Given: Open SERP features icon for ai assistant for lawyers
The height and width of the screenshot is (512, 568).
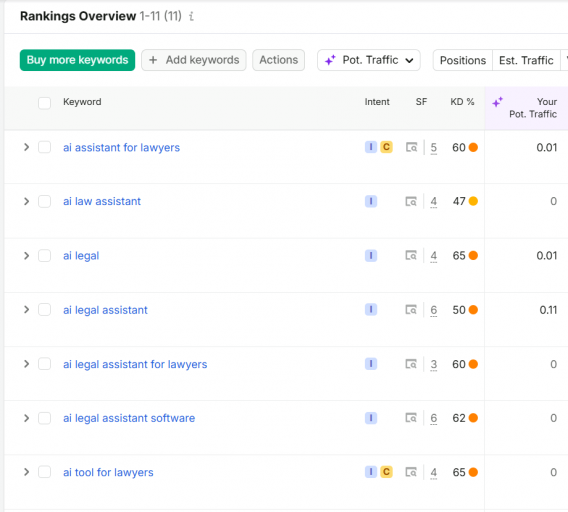Looking at the screenshot, I should click(x=411, y=147).
